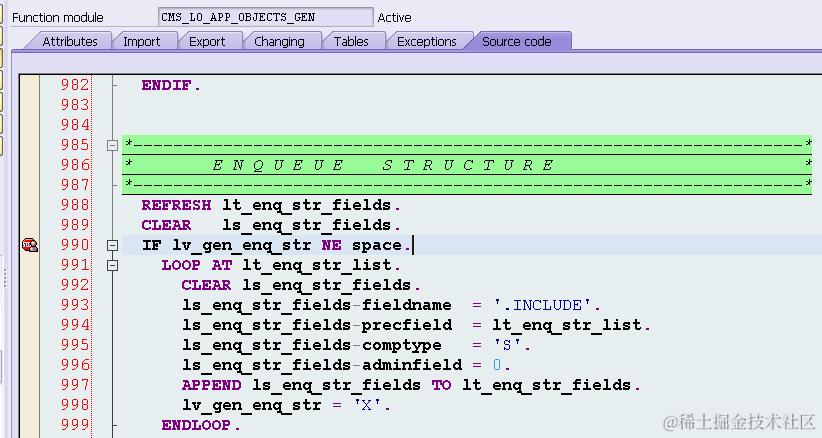This screenshot has height=438, width=822.
Task: Click the breakpoint margin beside line 993
Action: pyautogui.click(x=29, y=305)
